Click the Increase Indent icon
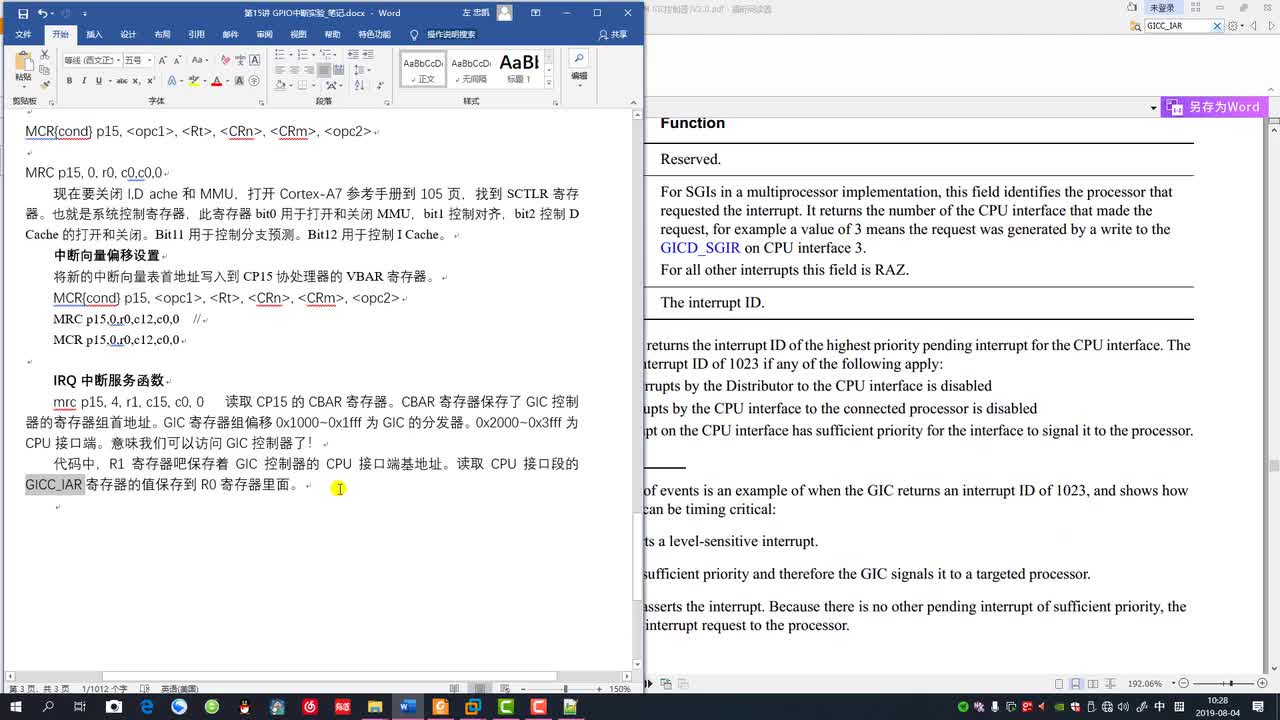Viewport: 1280px width, 720px height. pos(369,54)
